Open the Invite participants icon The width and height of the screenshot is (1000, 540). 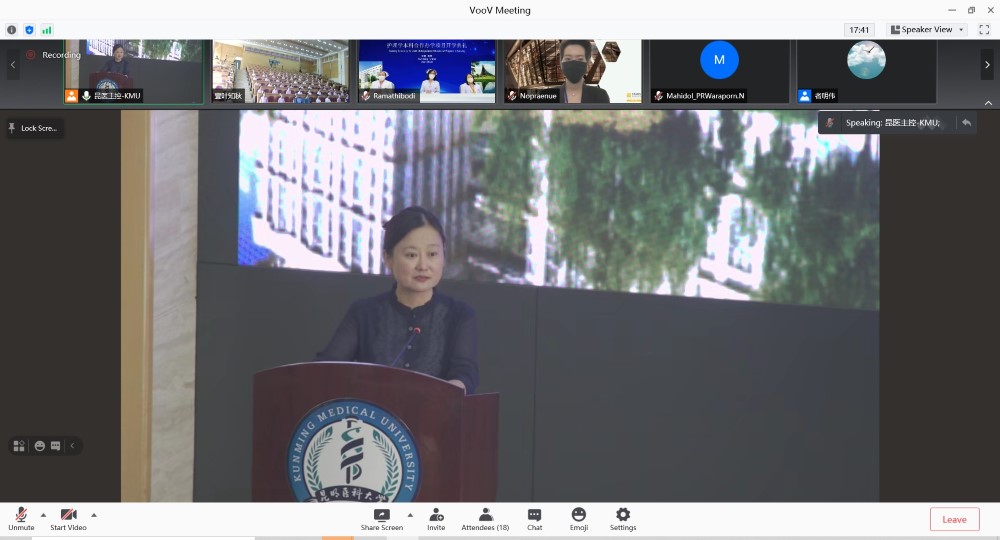click(436, 516)
